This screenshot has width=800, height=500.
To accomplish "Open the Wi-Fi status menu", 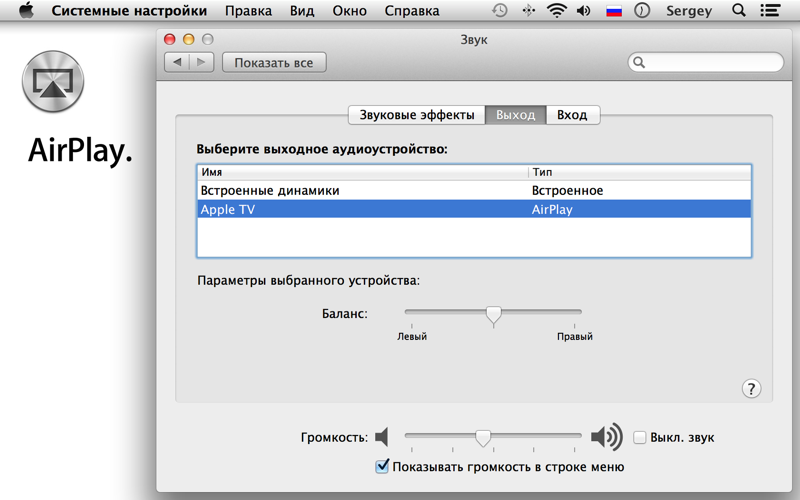I will click(x=556, y=10).
